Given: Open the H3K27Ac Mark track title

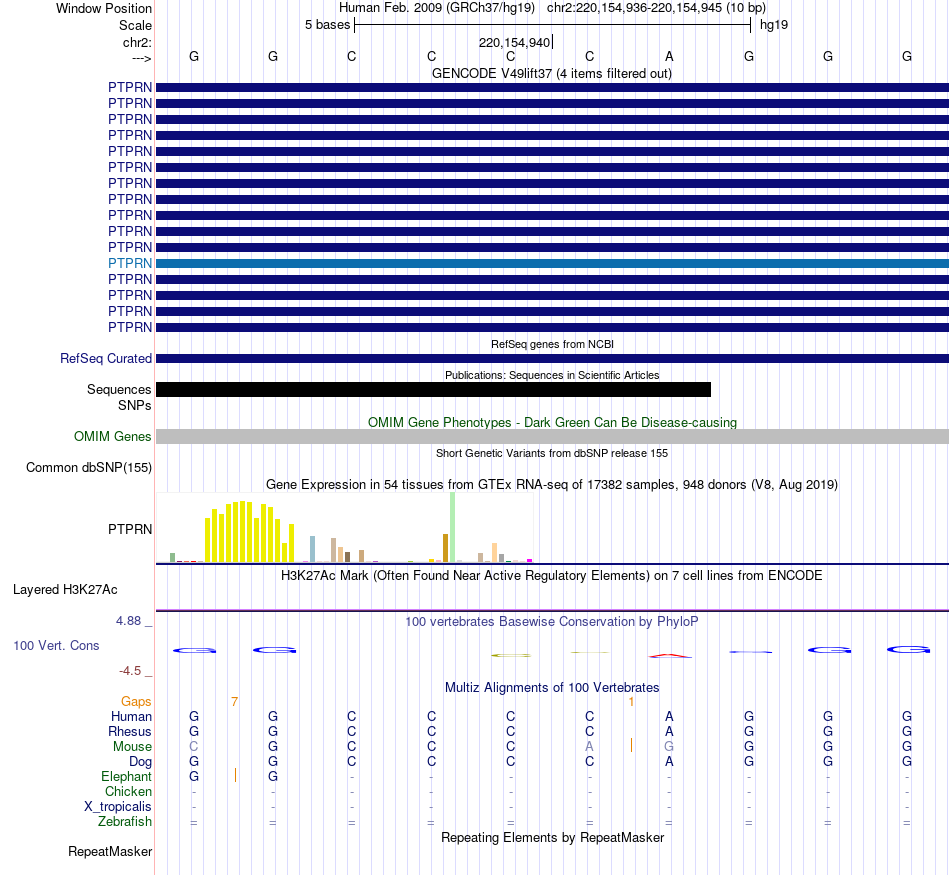Looking at the screenshot, I should [552, 576].
